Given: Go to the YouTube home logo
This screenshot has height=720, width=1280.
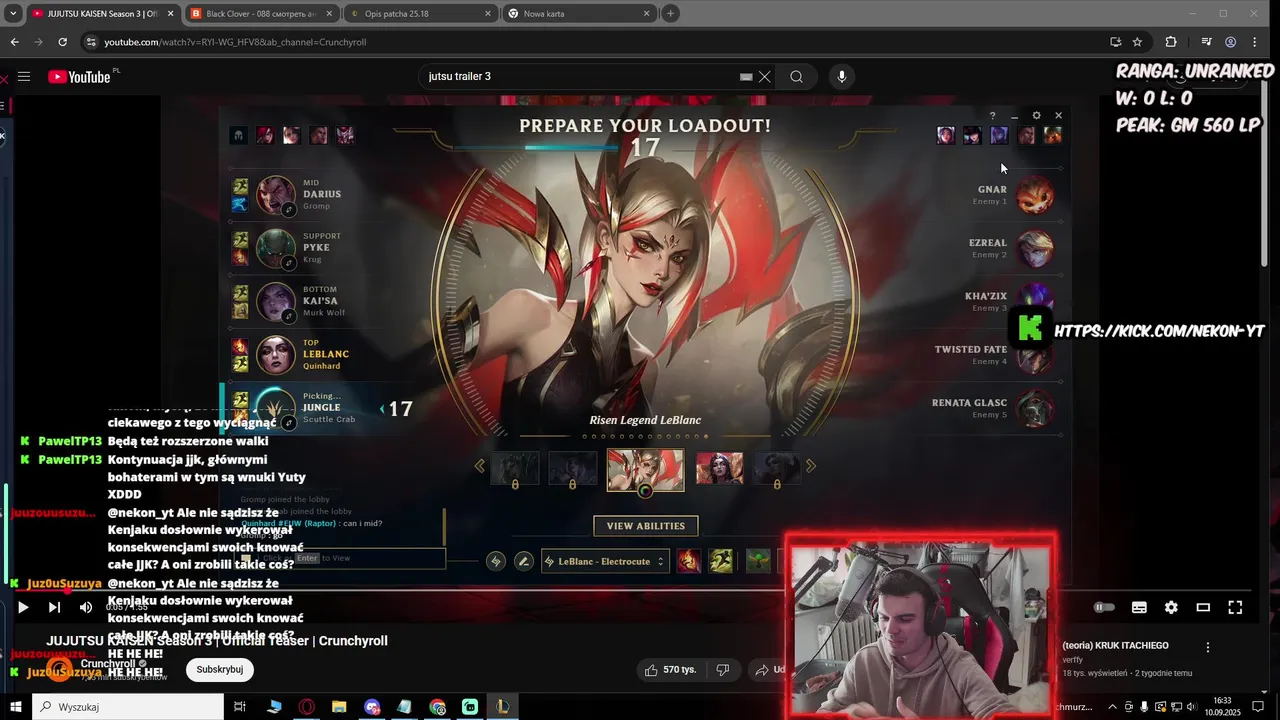Looking at the screenshot, I should coord(79,77).
